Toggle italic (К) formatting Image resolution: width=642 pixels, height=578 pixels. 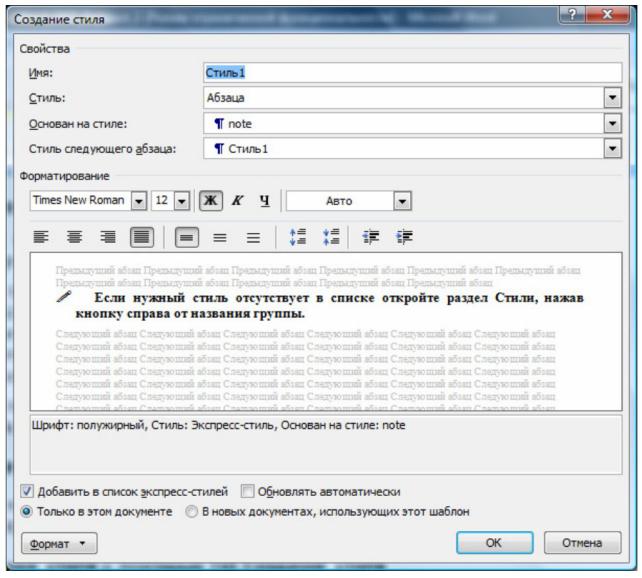point(237,201)
